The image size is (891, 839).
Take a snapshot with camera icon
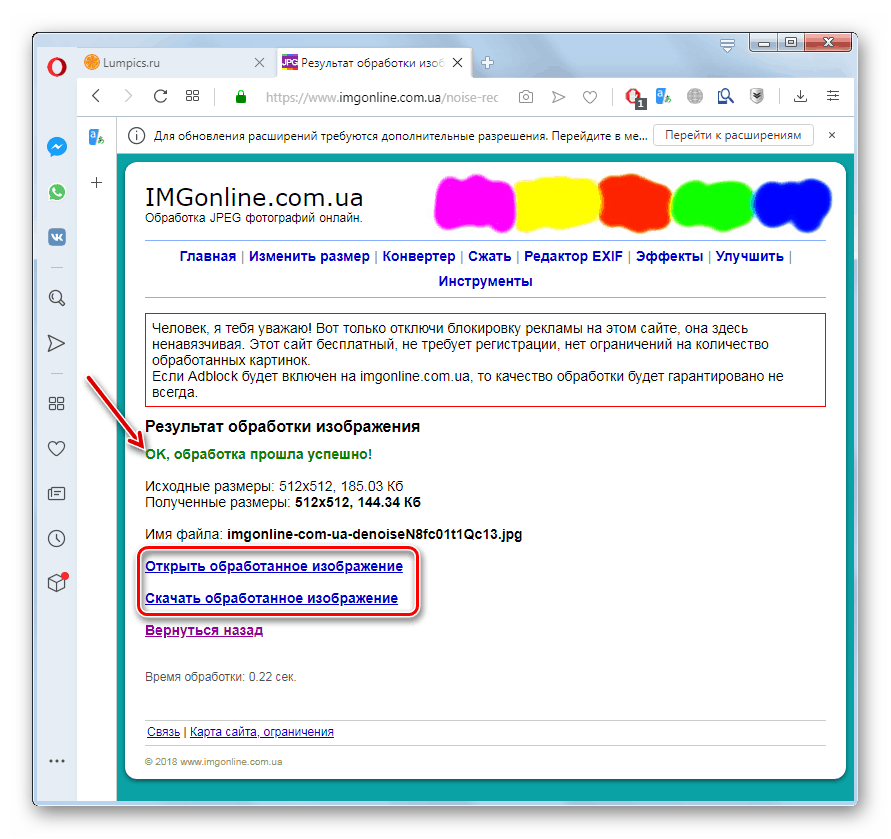pos(526,97)
